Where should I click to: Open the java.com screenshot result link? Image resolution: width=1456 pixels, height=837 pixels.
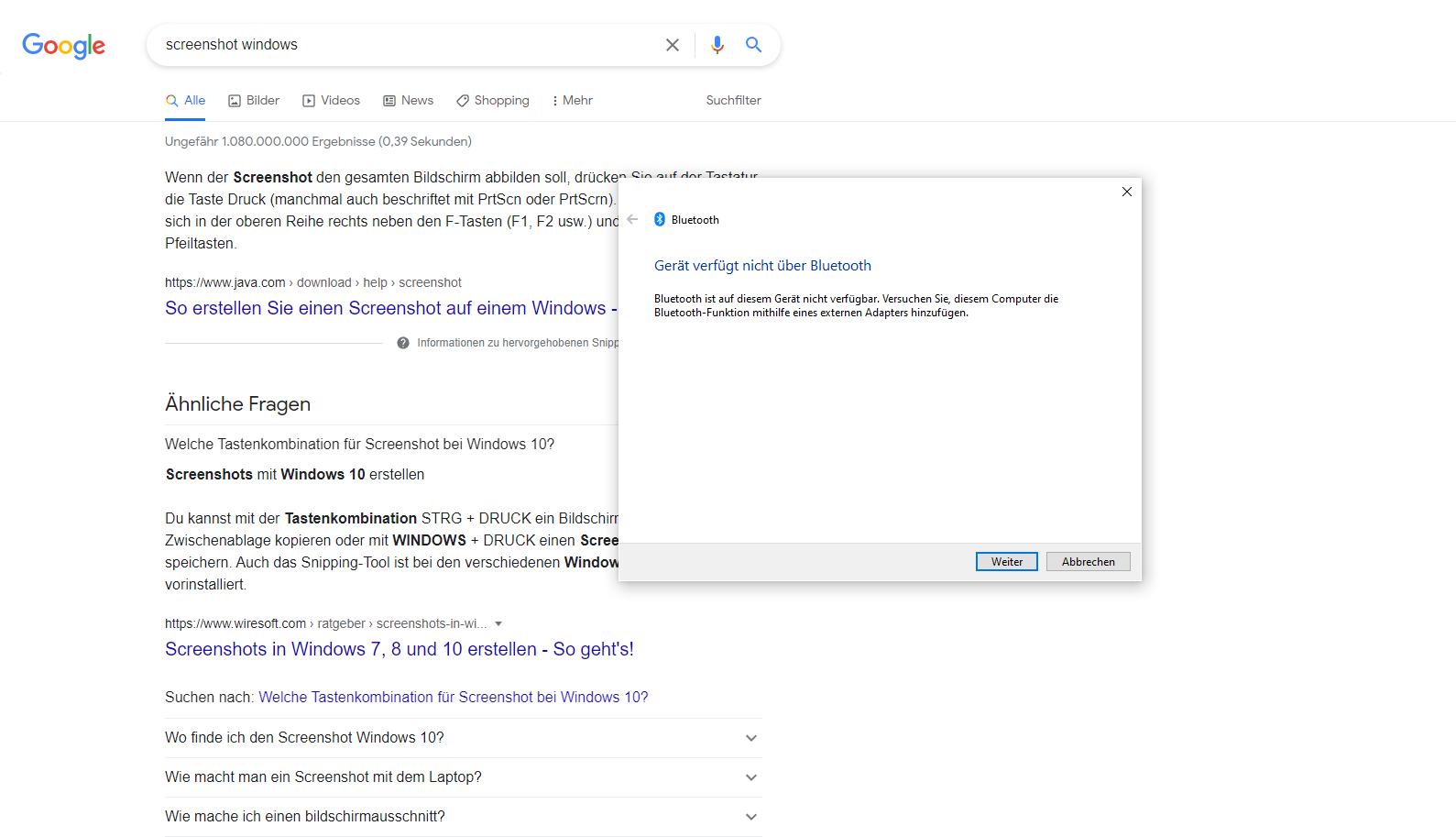pyautogui.click(x=391, y=308)
